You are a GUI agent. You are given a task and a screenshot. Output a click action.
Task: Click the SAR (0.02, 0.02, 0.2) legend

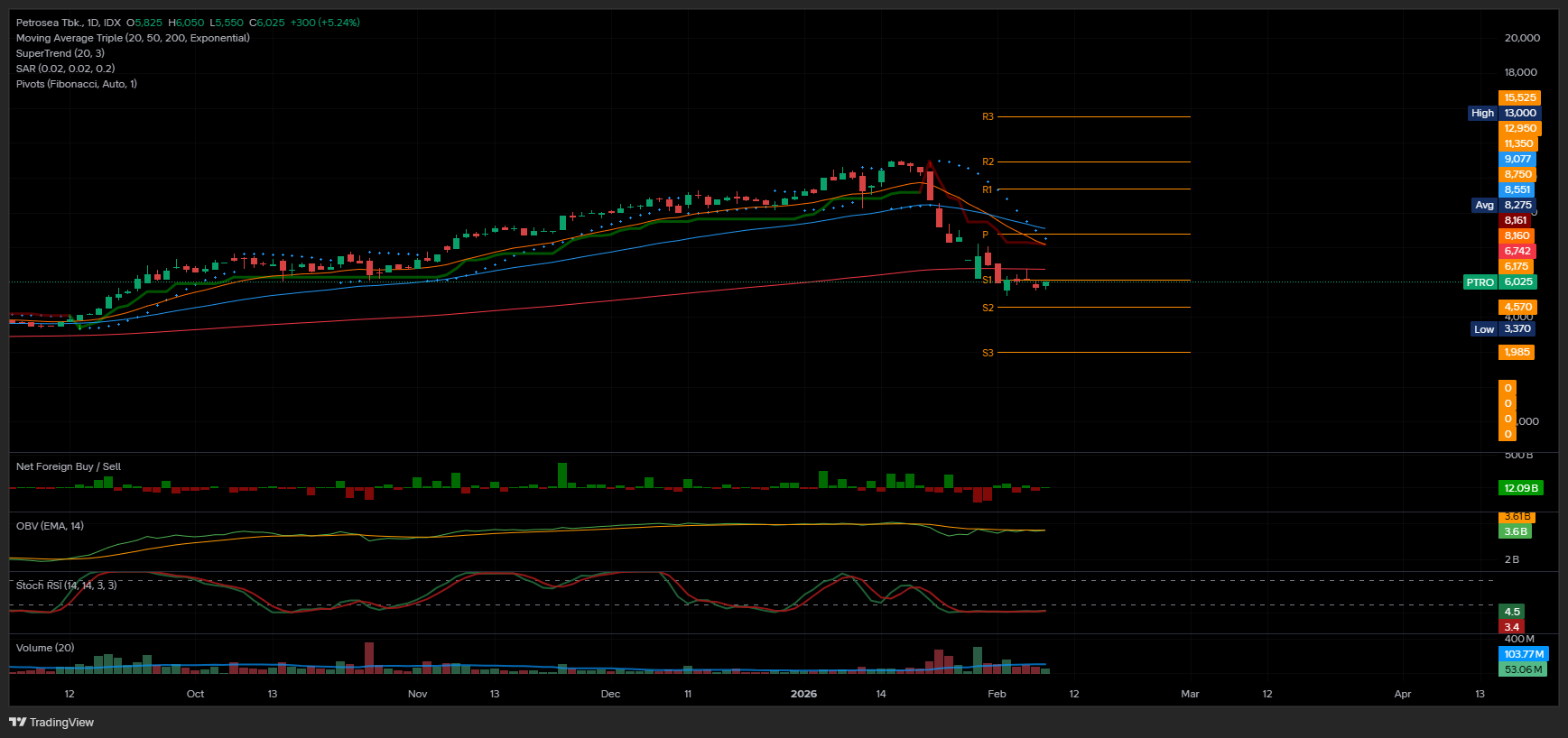pyautogui.click(x=65, y=69)
